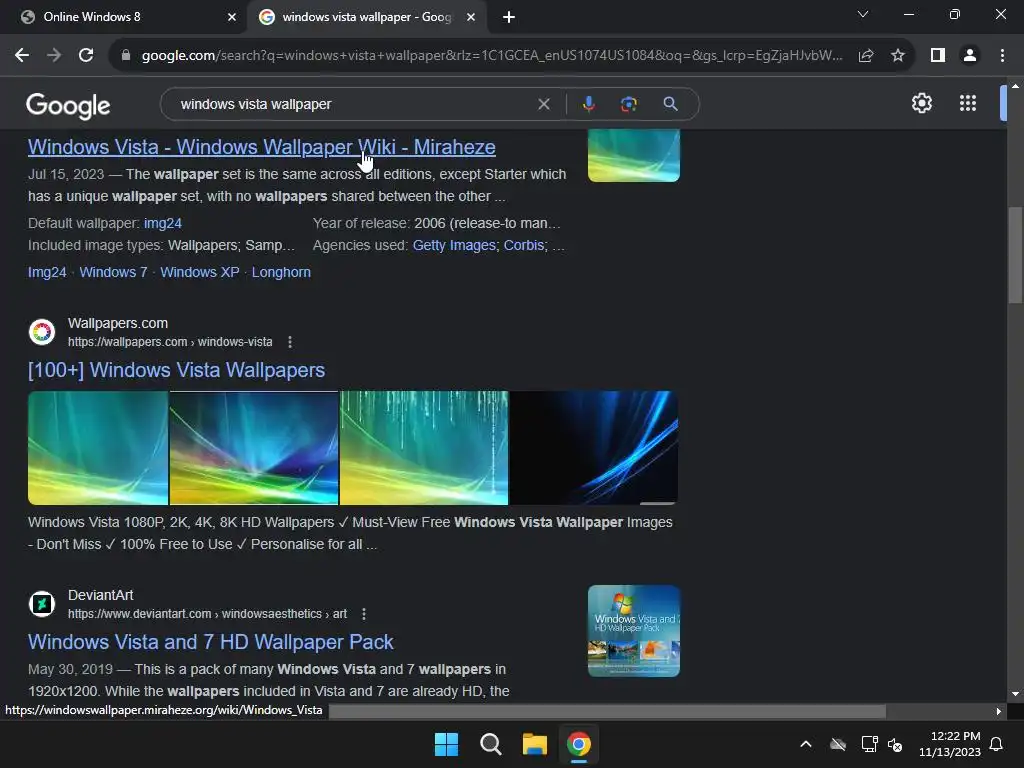The height and width of the screenshot is (768, 1024).
Task: Open Windows Vista and 7 HD Wallpaper Pack
Action: point(210,642)
